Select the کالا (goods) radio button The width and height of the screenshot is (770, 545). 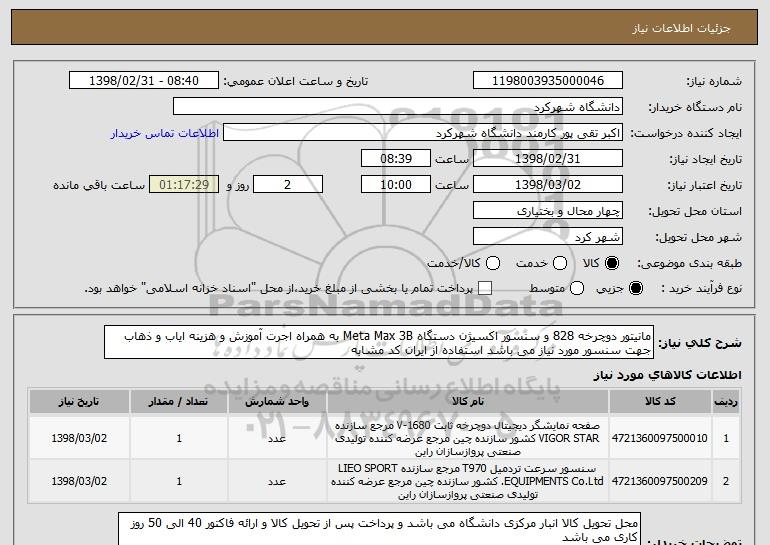tap(612, 263)
